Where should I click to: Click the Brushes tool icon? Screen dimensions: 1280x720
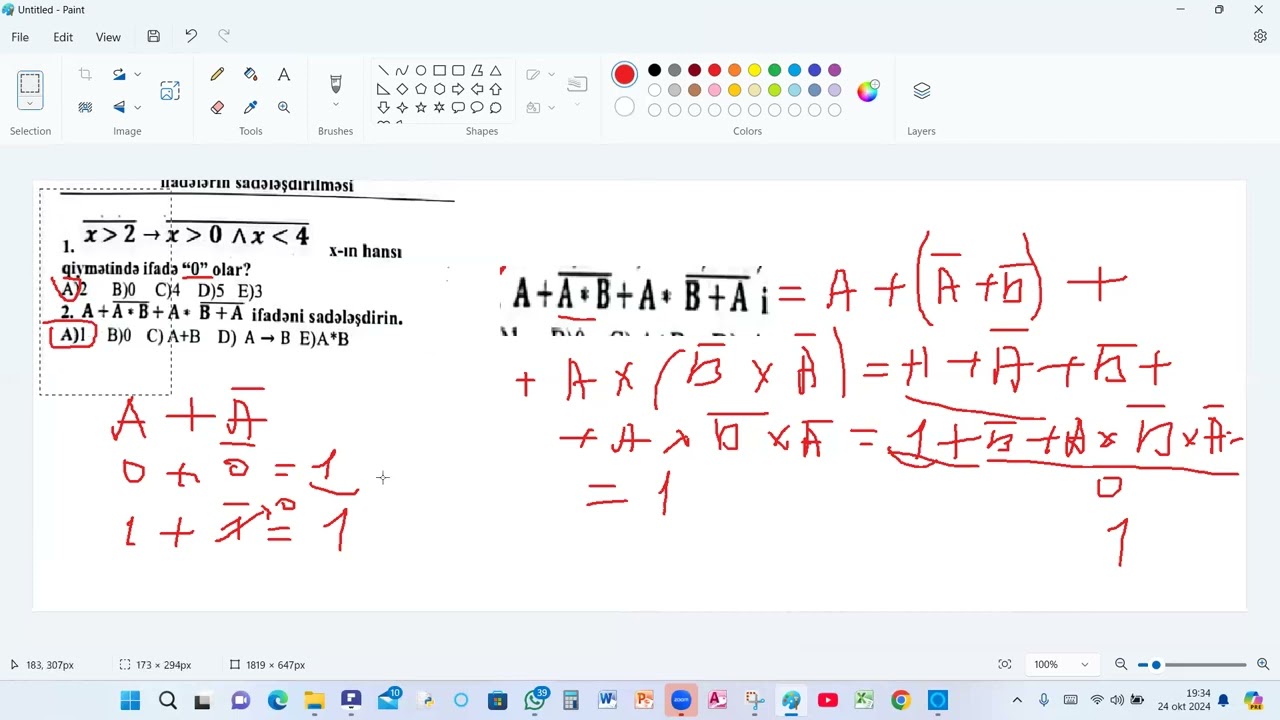[335, 83]
